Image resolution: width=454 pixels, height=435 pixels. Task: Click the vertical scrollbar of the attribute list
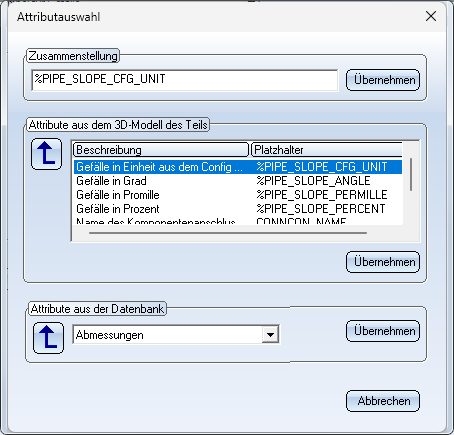pyautogui.click(x=411, y=174)
